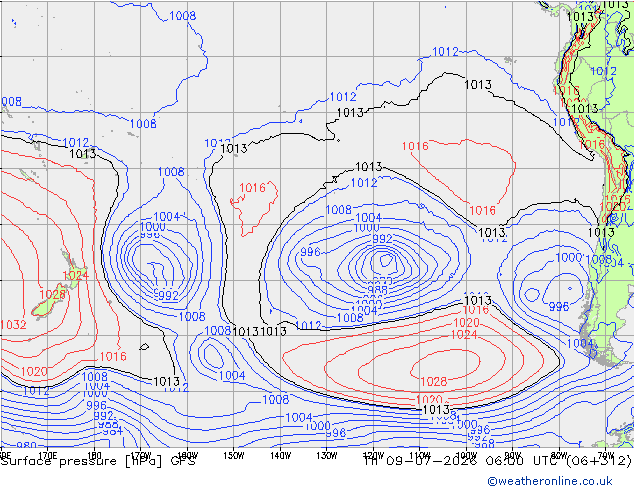This screenshot has height=490, width=634.
Task: Click the 1032 isobar label
Action: coord(13,325)
